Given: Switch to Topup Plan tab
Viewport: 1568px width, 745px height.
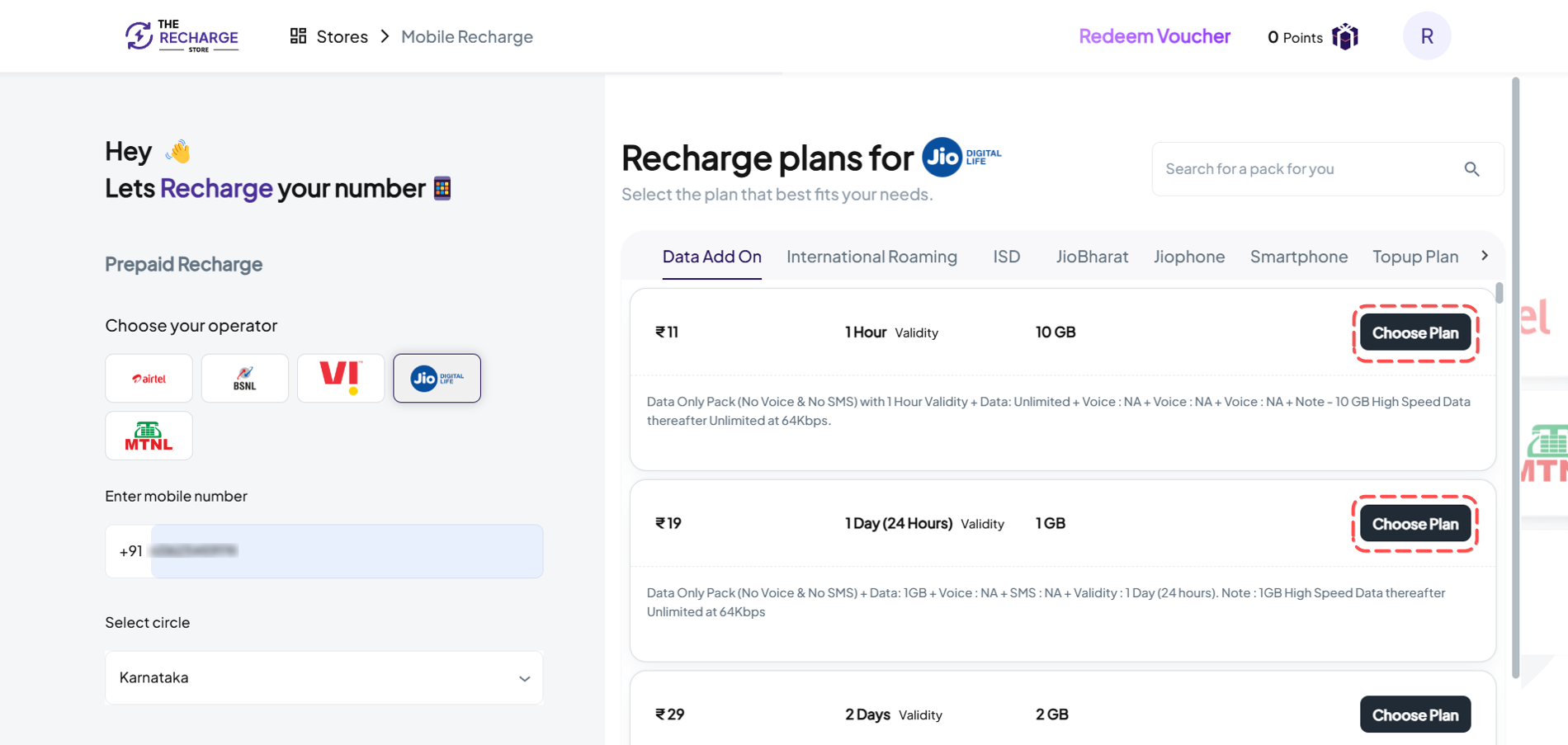Looking at the screenshot, I should (1415, 257).
